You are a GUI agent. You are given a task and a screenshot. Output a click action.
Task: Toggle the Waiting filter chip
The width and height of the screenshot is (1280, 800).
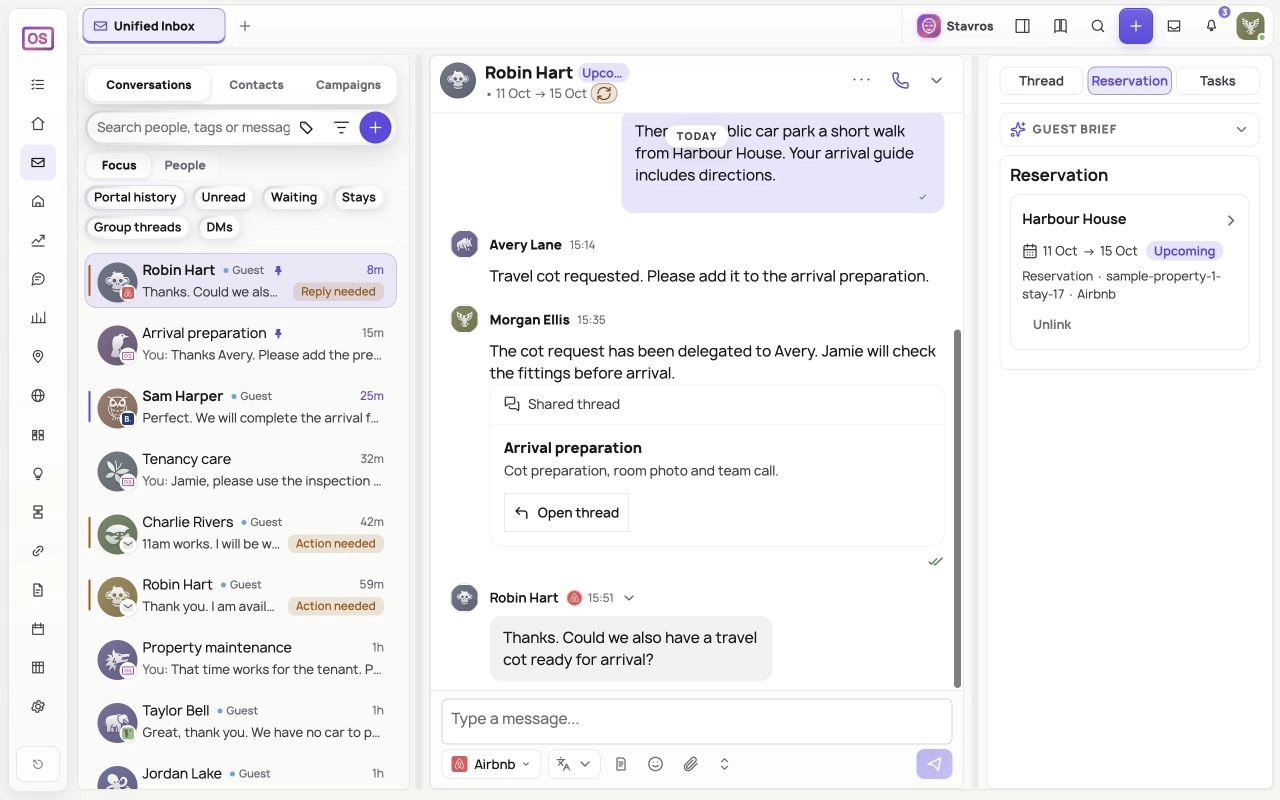pos(294,197)
